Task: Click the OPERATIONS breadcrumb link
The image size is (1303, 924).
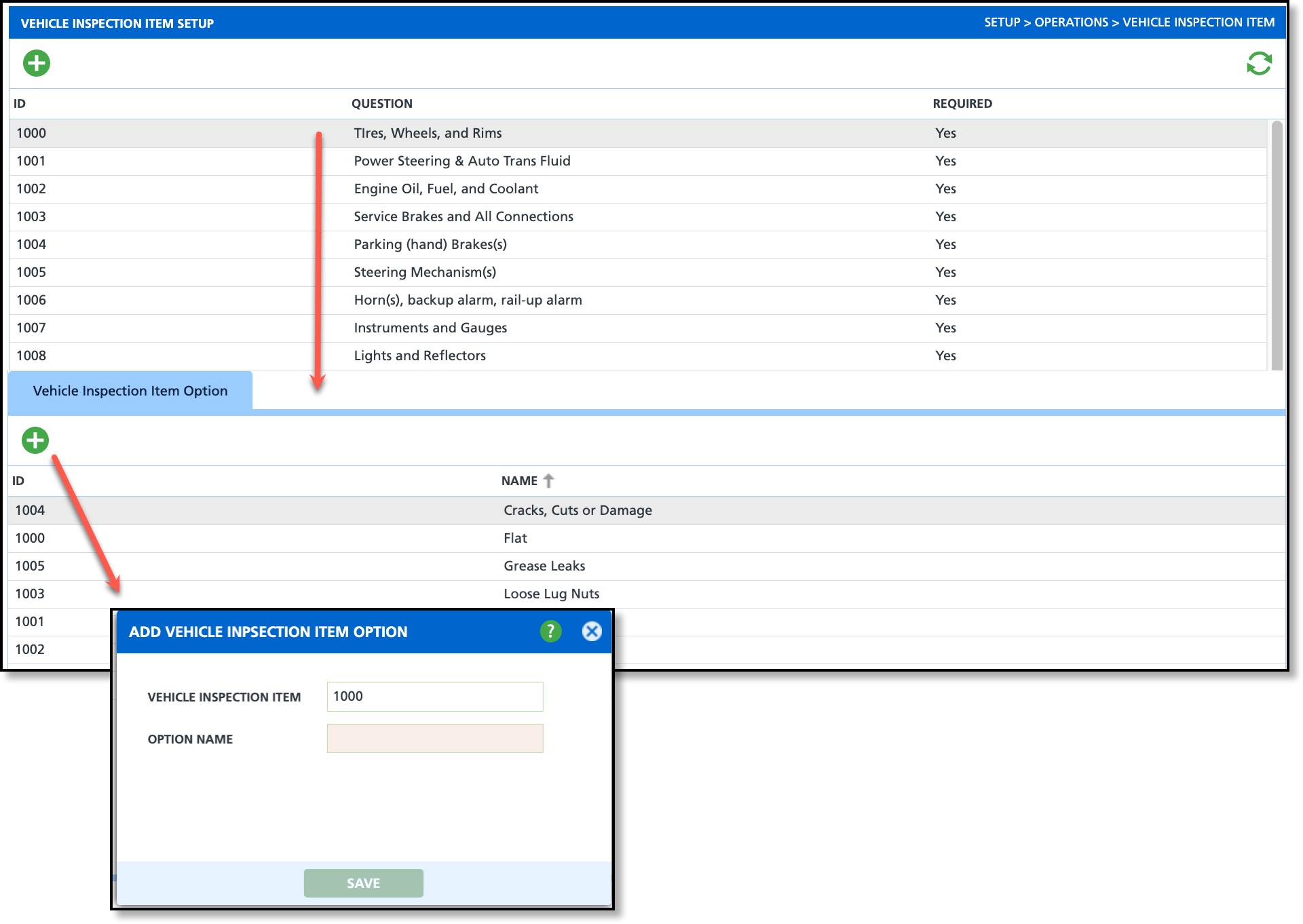Action: point(1071,22)
